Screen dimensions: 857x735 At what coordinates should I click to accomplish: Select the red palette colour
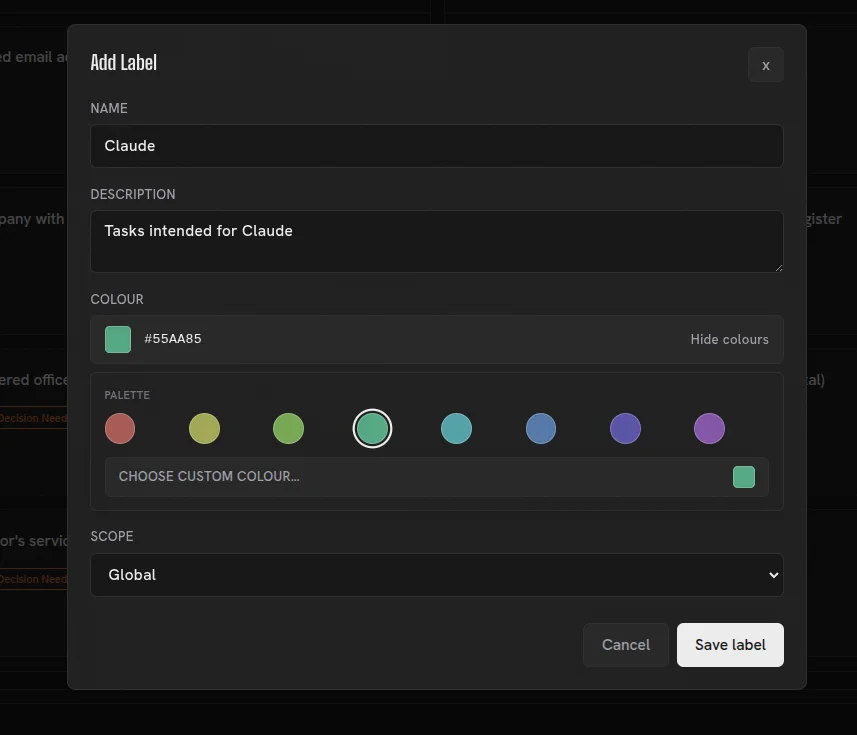pos(120,428)
